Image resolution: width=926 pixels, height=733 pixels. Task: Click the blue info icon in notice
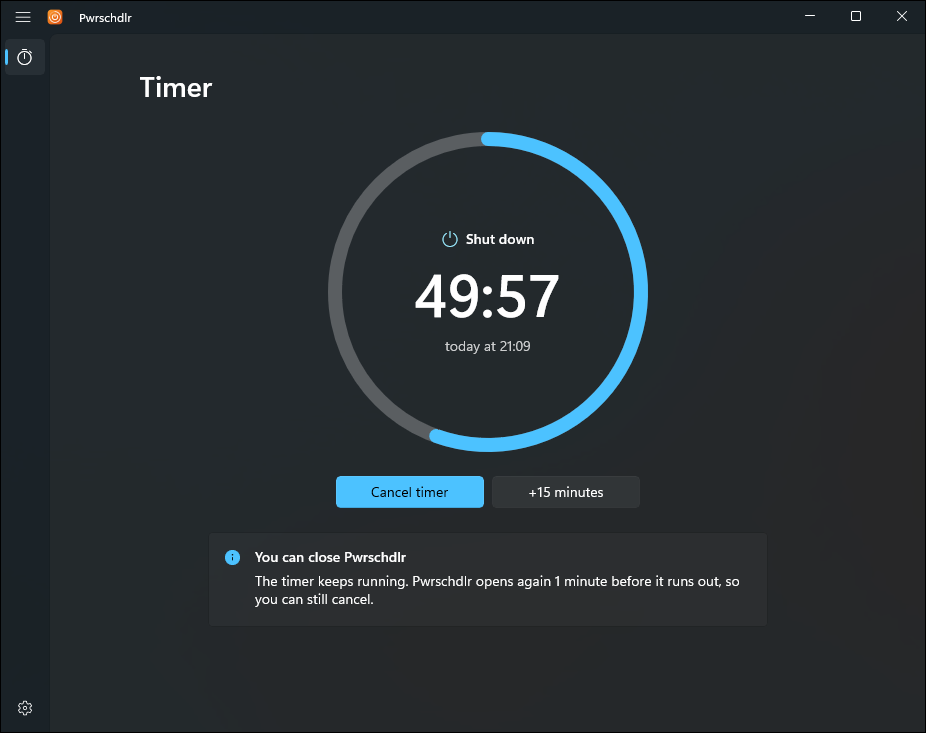(x=233, y=557)
